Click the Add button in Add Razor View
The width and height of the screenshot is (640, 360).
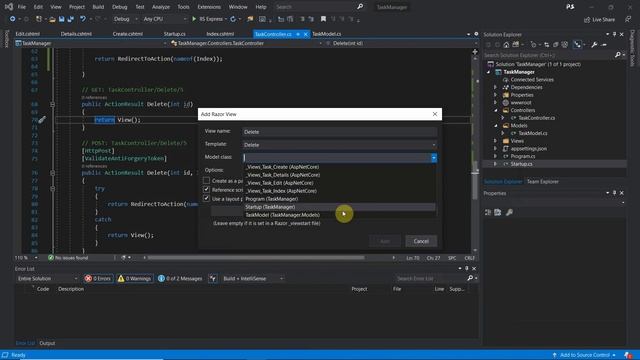click(385, 241)
